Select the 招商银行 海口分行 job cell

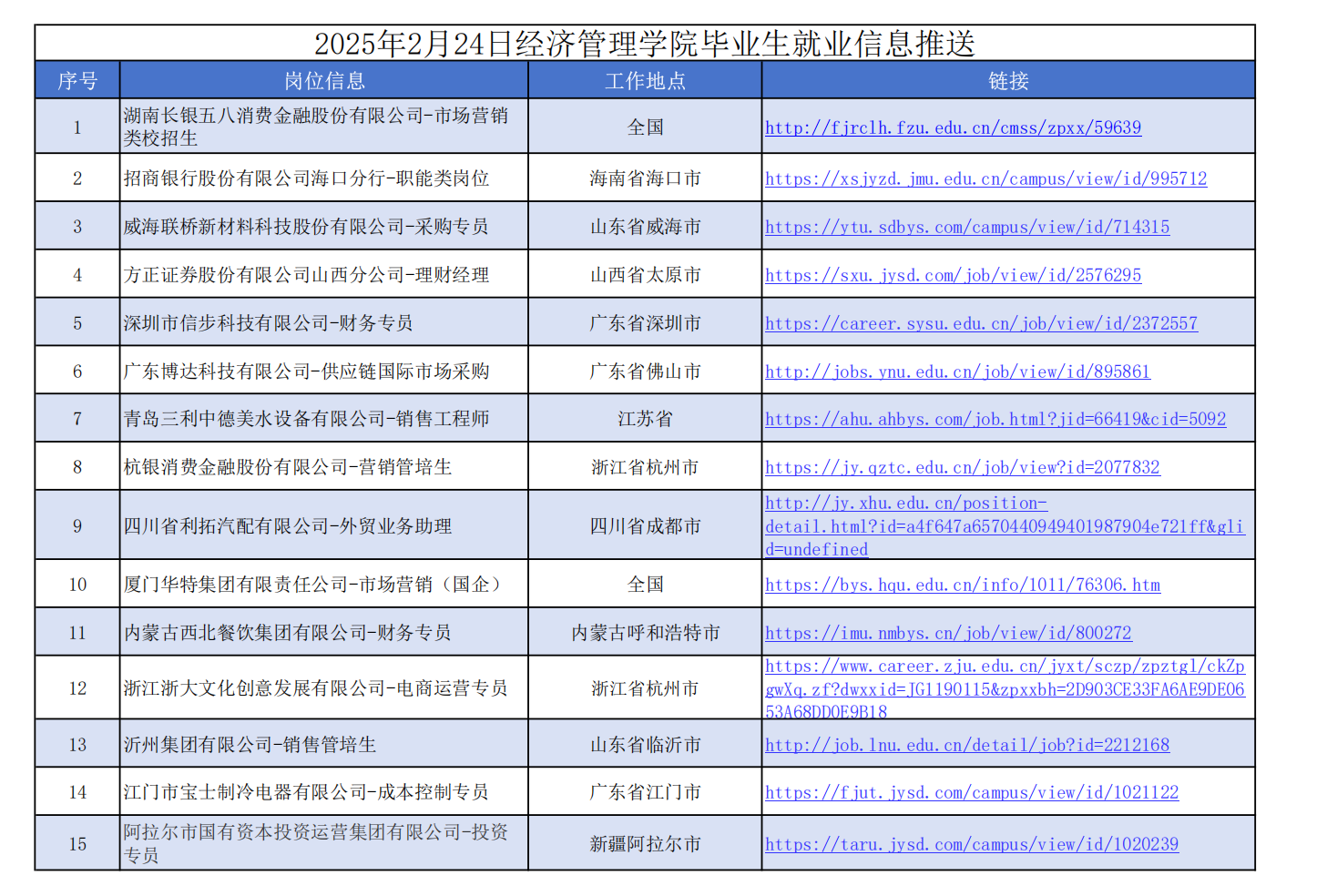click(x=306, y=178)
